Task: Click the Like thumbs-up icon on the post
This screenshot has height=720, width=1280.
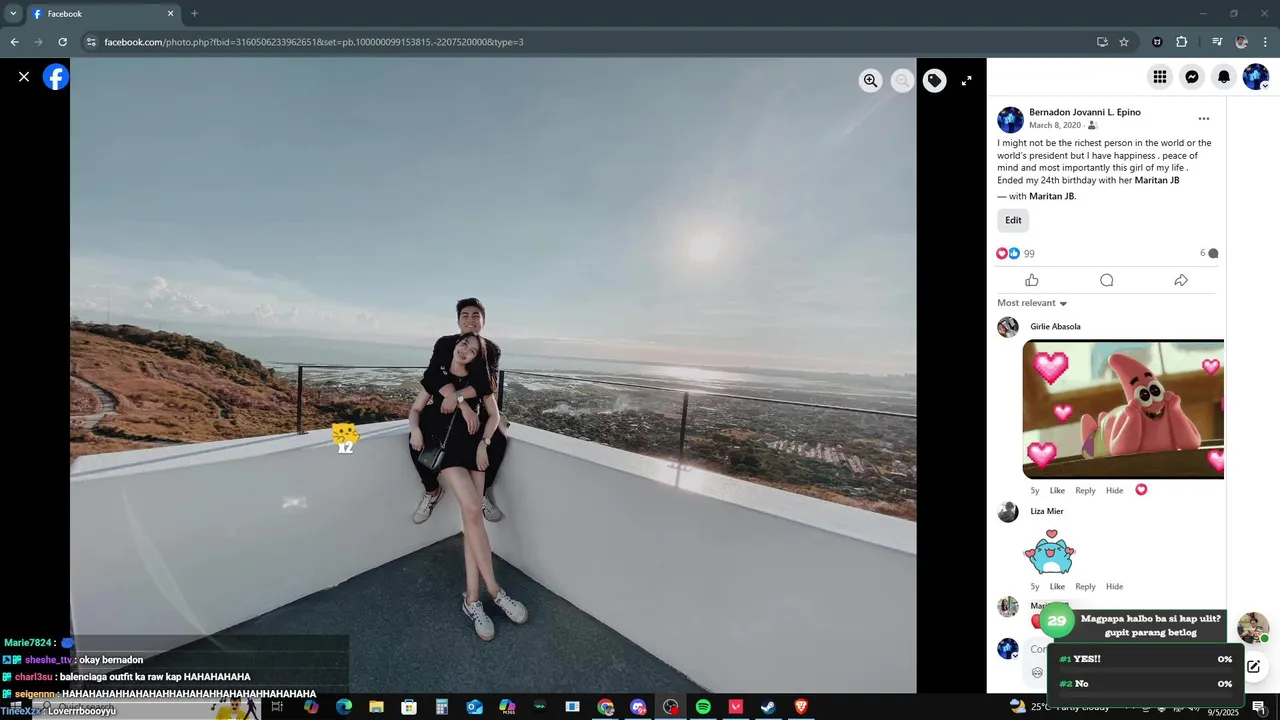Action: click(1032, 280)
